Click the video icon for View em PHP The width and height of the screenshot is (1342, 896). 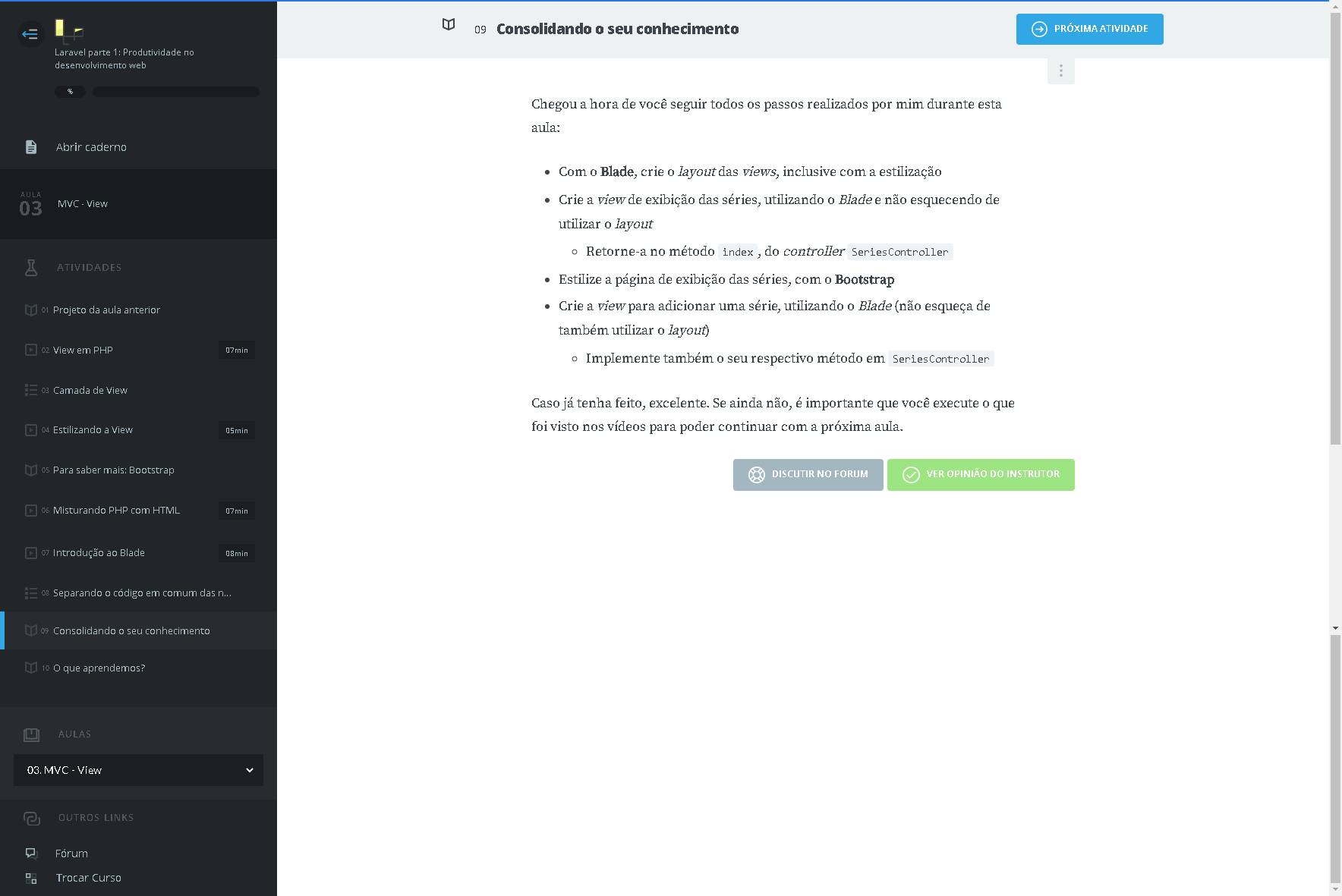31,351
